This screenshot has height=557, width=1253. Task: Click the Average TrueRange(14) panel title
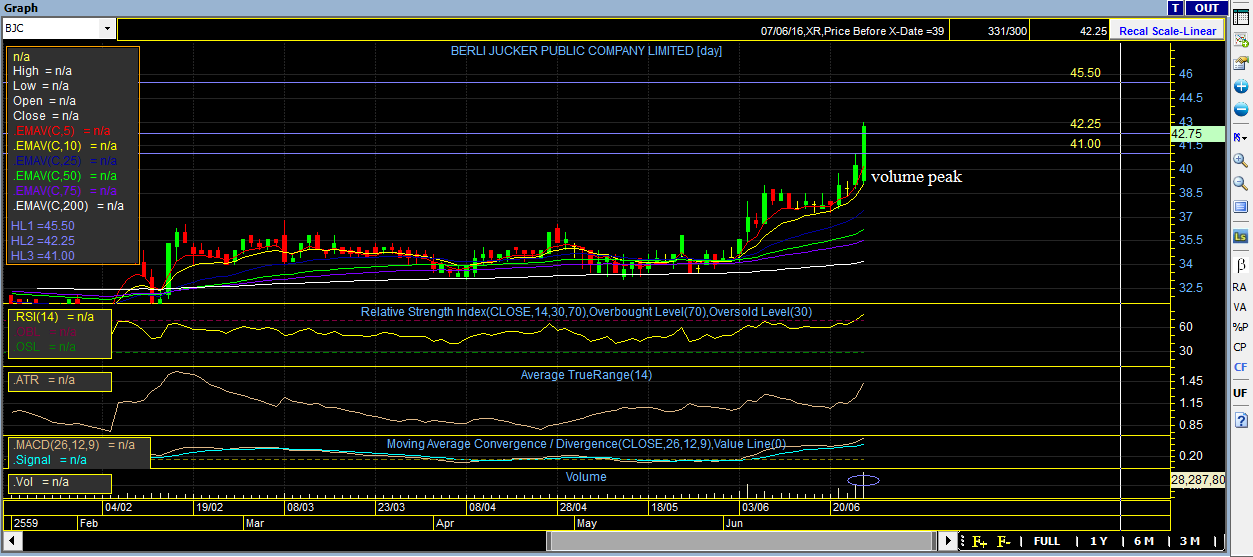[586, 375]
